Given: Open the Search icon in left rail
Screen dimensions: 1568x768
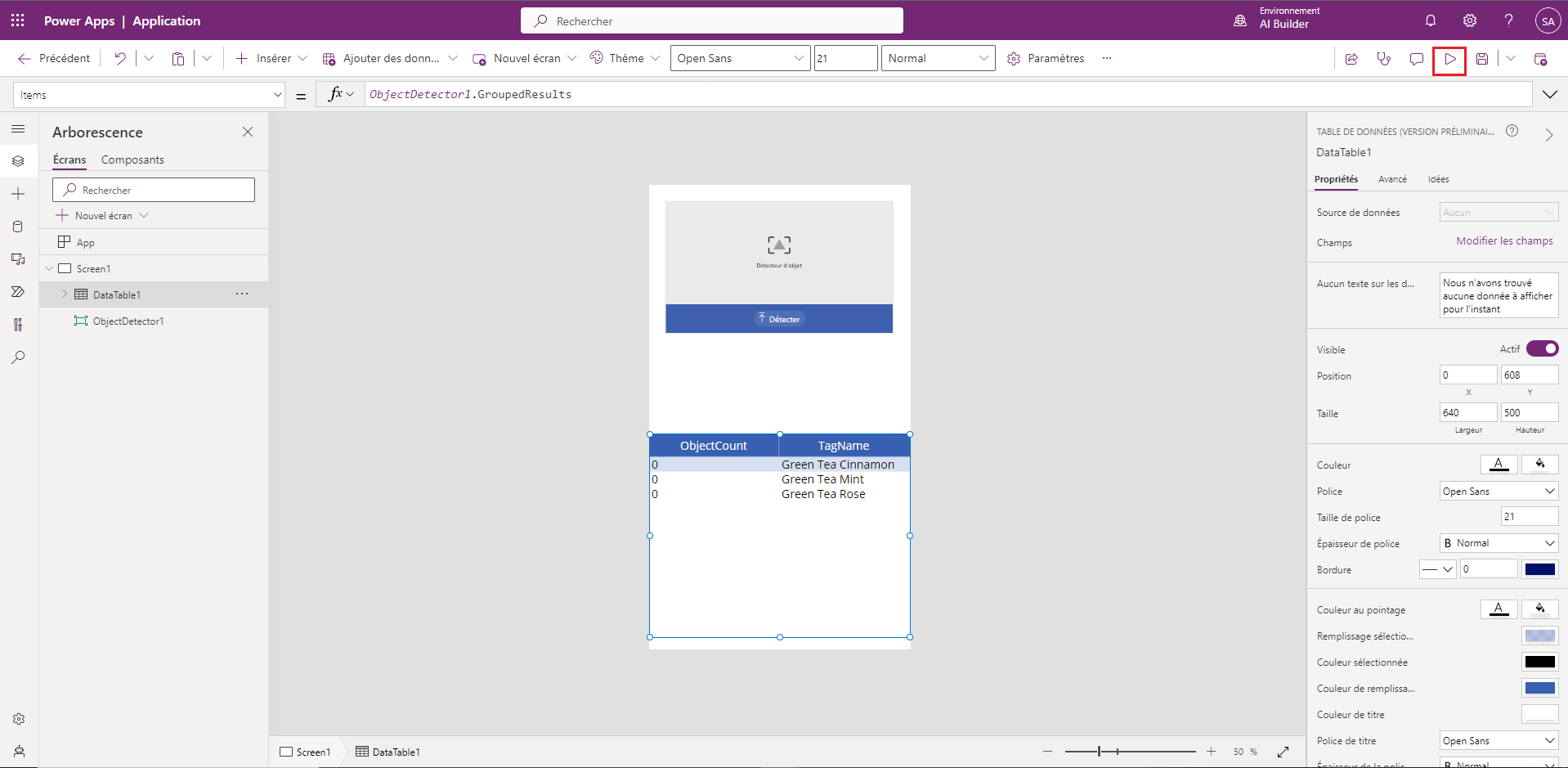Looking at the screenshot, I should click(18, 357).
